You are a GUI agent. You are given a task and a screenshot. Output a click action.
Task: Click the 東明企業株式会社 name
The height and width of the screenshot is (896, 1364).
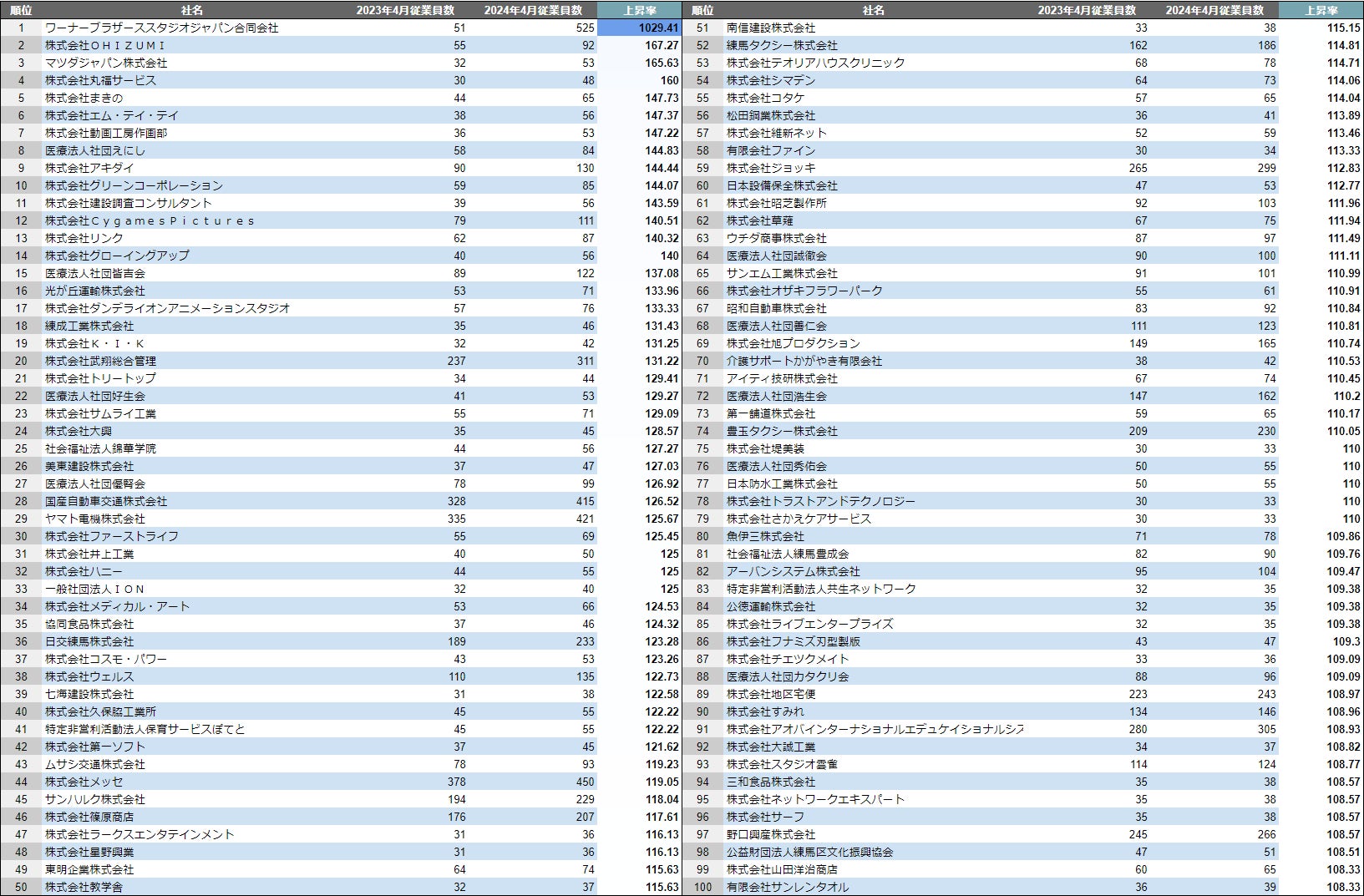click(89, 869)
